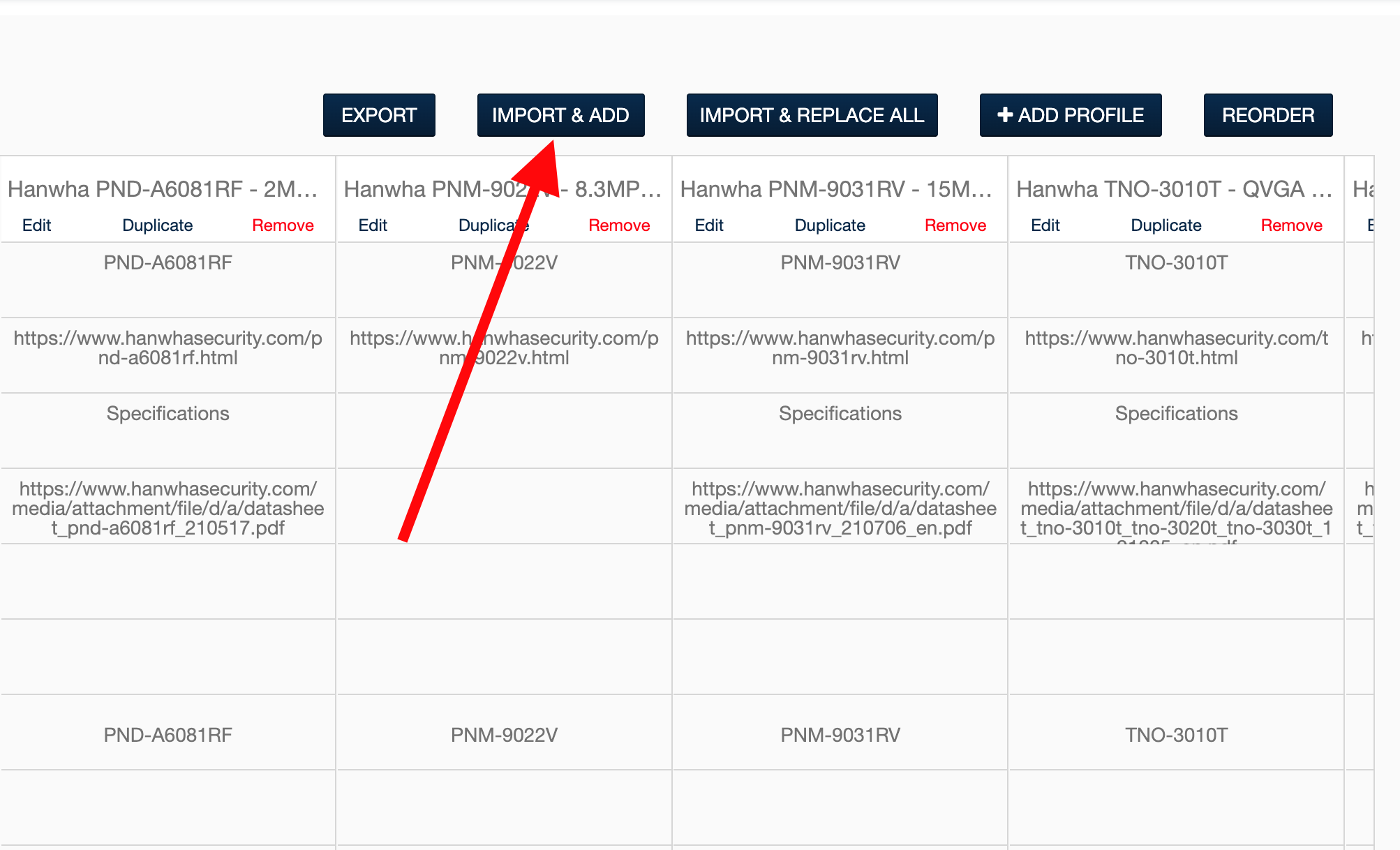Duplicate the Hanwha PNM-9031RV profile
Image resolution: width=1400 pixels, height=850 pixels.
tap(830, 225)
